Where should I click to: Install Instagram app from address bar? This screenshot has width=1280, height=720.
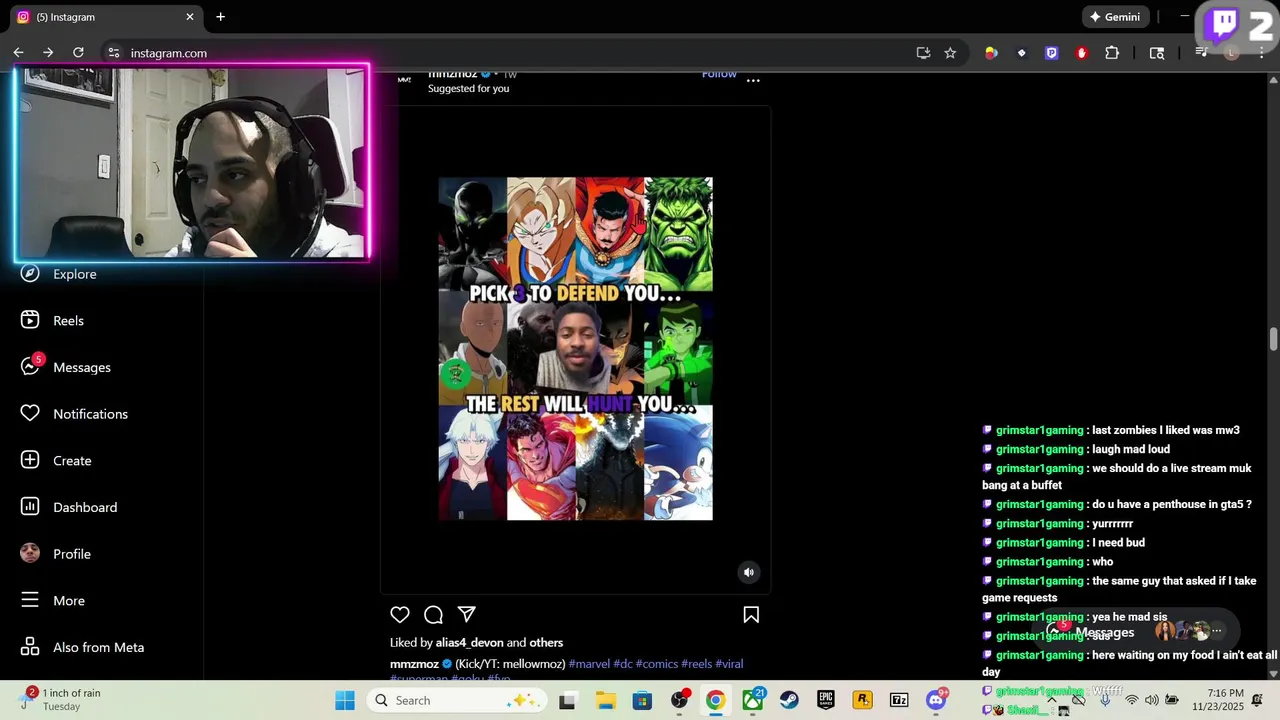click(923, 53)
